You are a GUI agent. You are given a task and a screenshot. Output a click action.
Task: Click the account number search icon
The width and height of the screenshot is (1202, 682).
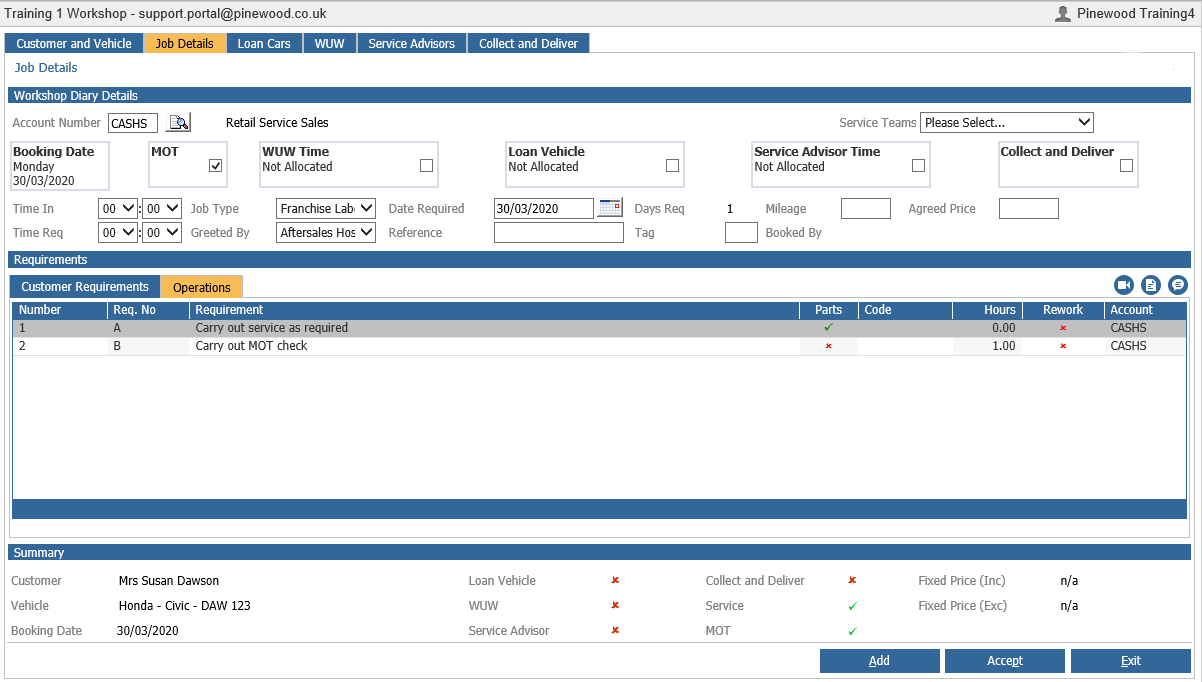pos(178,123)
